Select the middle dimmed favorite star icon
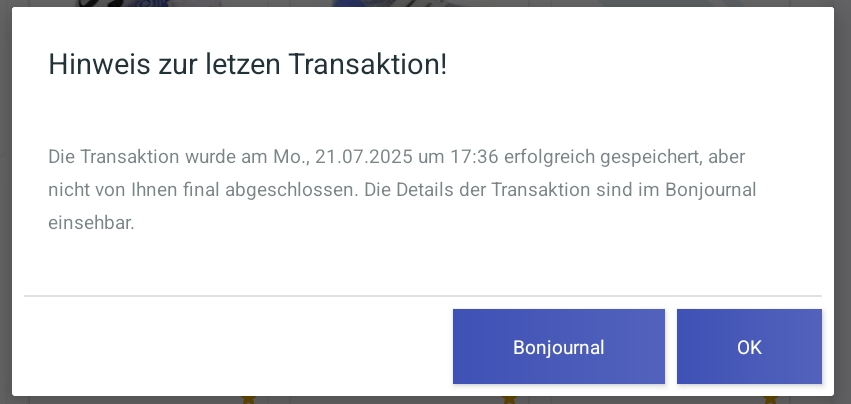The height and width of the screenshot is (404, 851). click(x=509, y=400)
